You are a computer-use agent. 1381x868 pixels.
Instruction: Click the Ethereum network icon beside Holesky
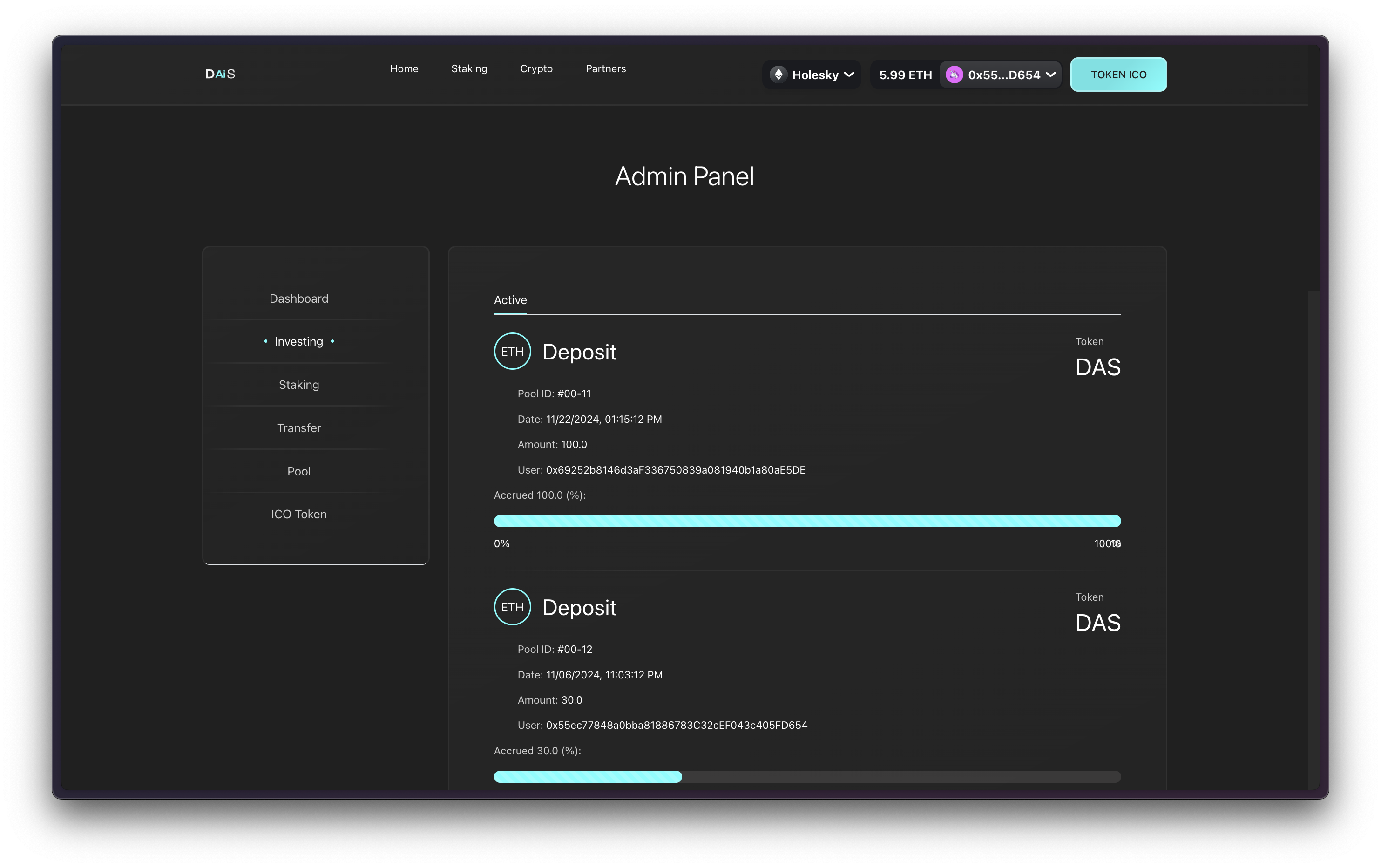(x=778, y=75)
